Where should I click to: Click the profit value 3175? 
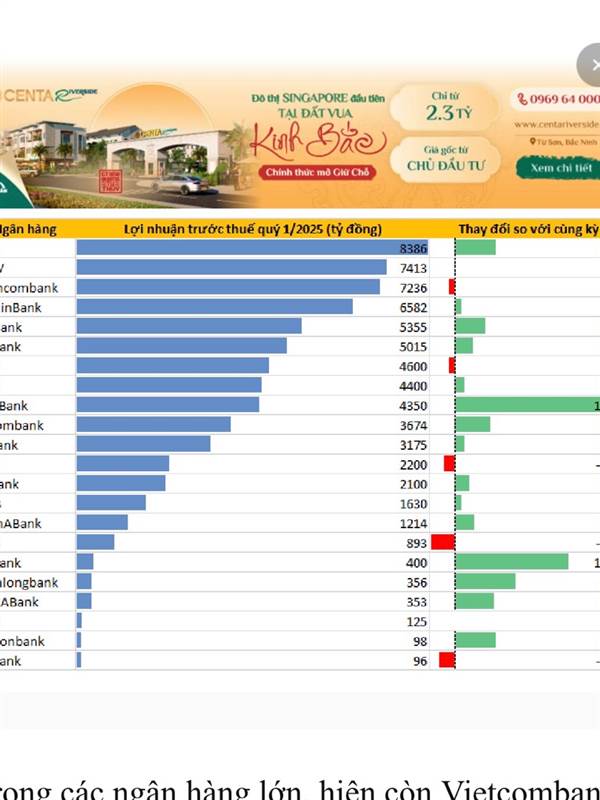coord(413,445)
